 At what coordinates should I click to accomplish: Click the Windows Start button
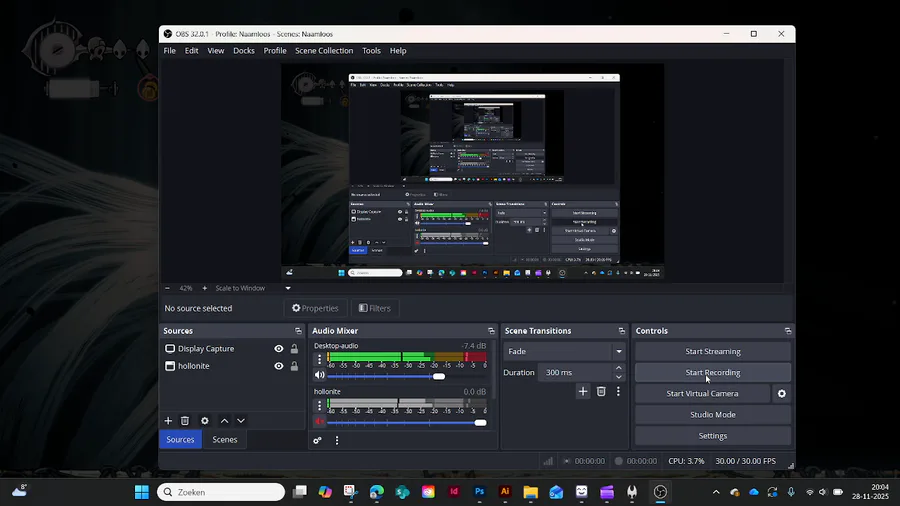coord(142,492)
